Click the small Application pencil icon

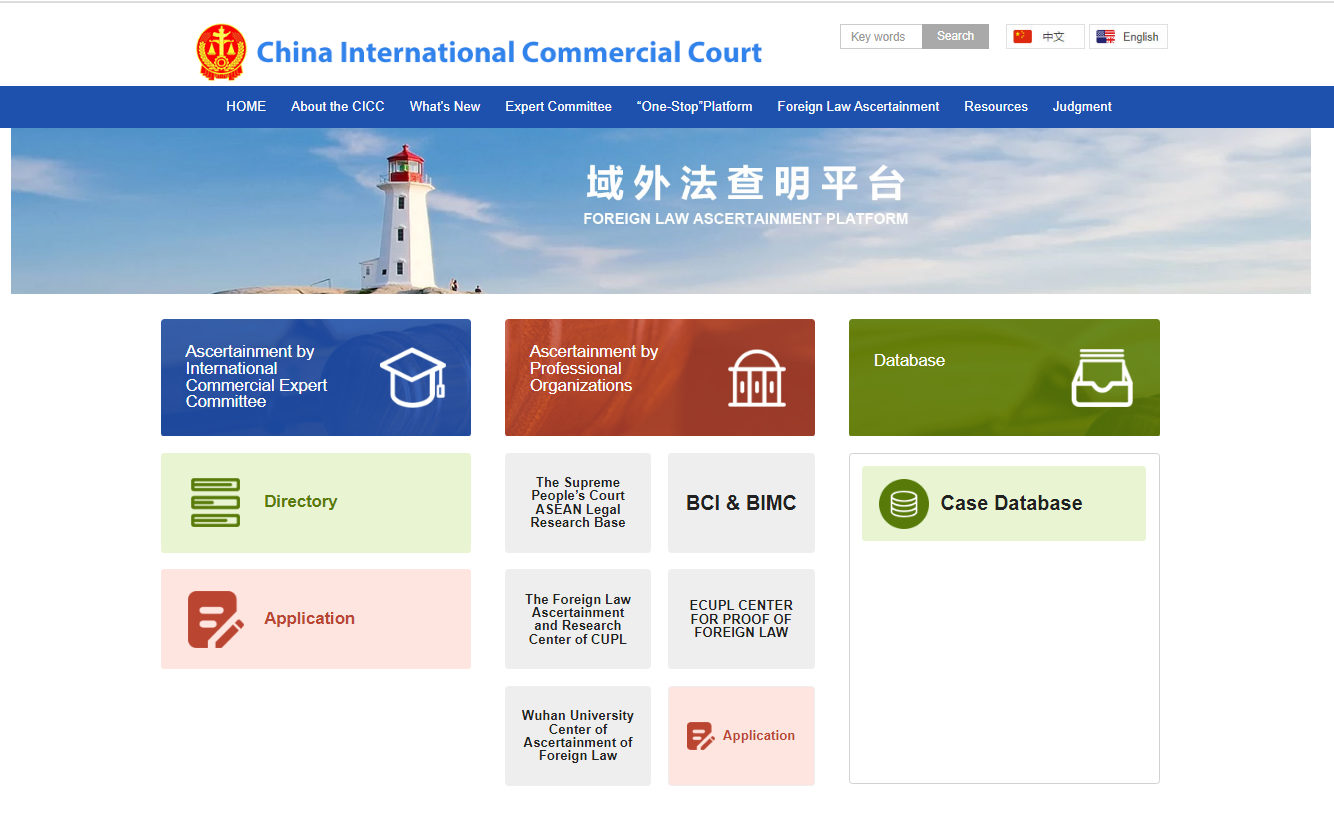click(700, 736)
